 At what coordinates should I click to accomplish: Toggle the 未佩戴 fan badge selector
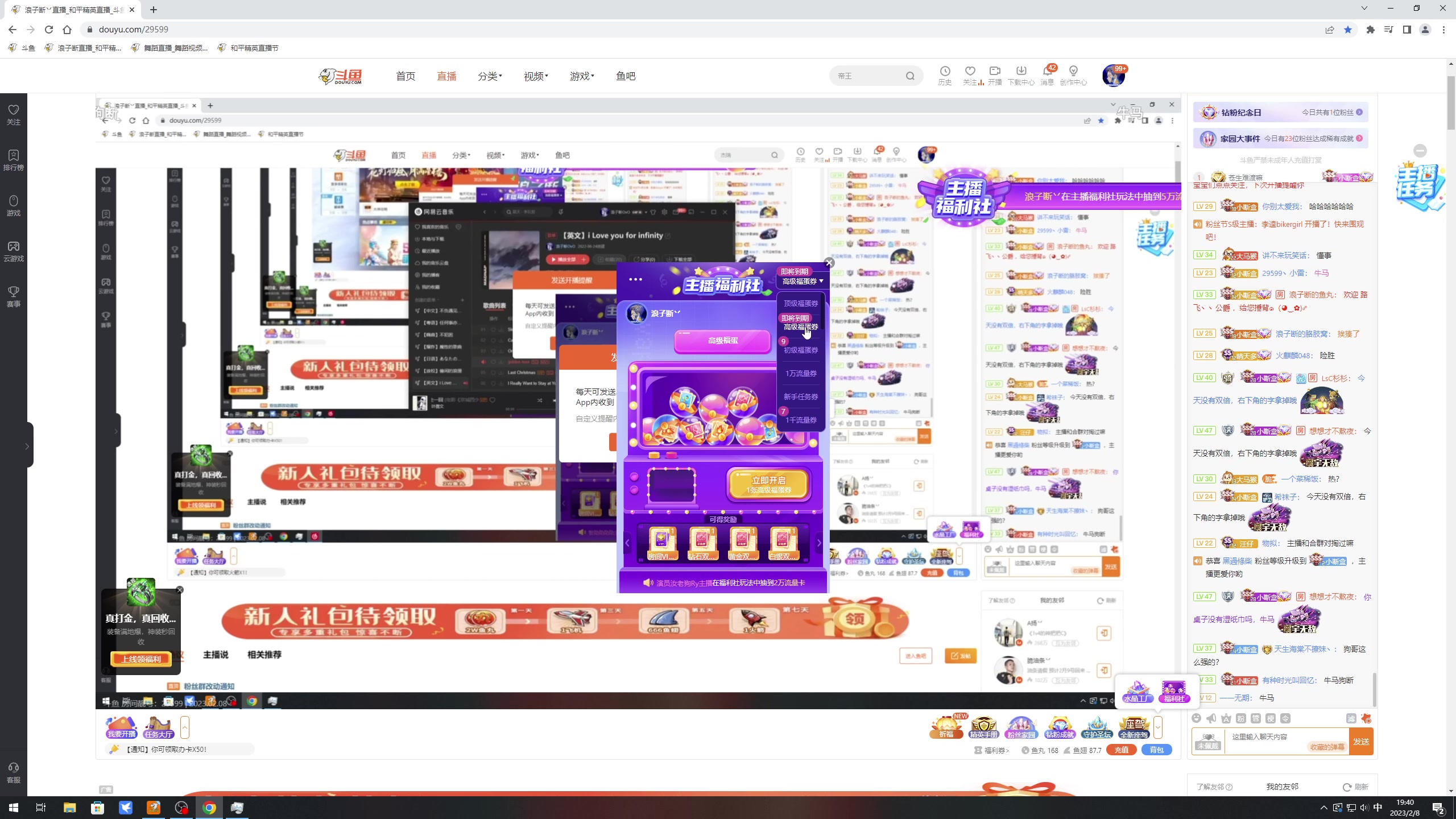pos(1208,742)
